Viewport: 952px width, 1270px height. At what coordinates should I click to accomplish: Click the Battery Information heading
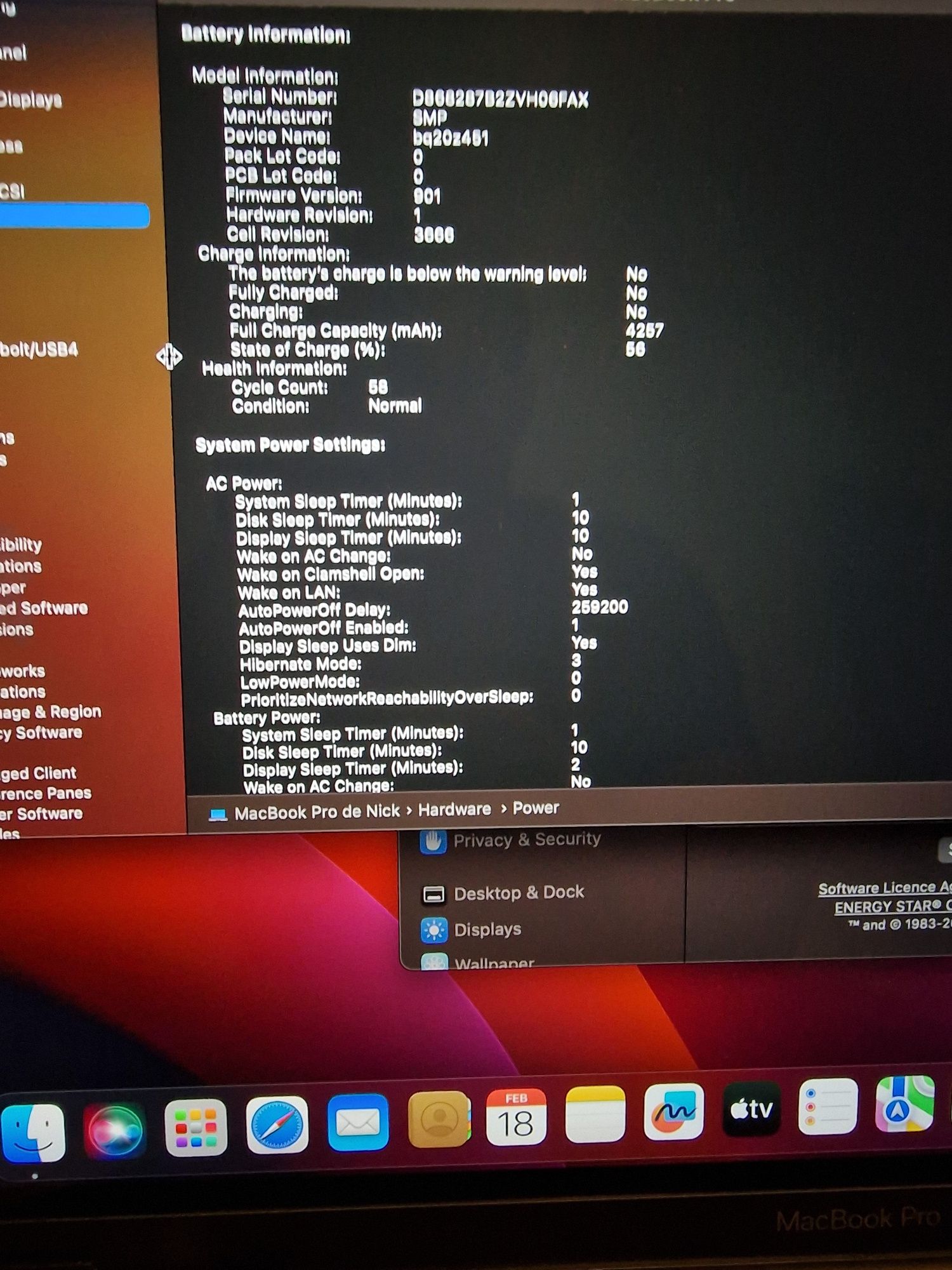click(x=265, y=34)
